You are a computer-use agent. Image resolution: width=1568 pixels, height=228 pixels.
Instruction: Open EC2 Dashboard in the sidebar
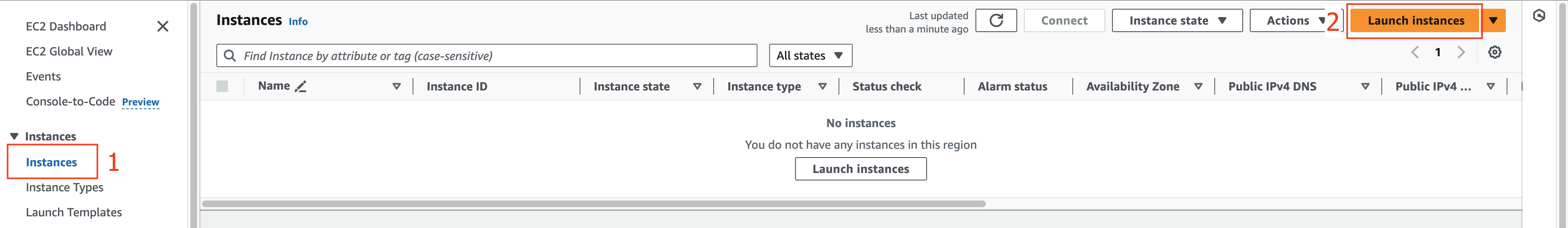point(66,26)
